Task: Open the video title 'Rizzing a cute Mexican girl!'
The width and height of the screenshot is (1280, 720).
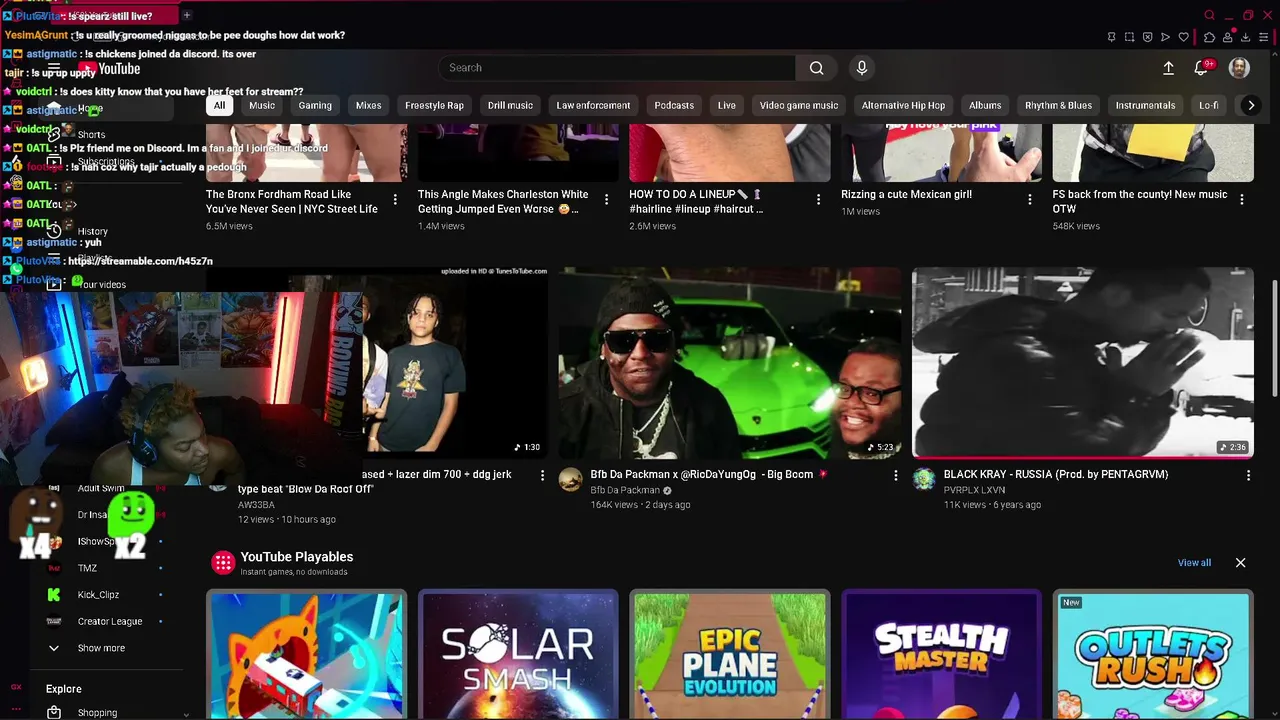Action: click(x=906, y=194)
